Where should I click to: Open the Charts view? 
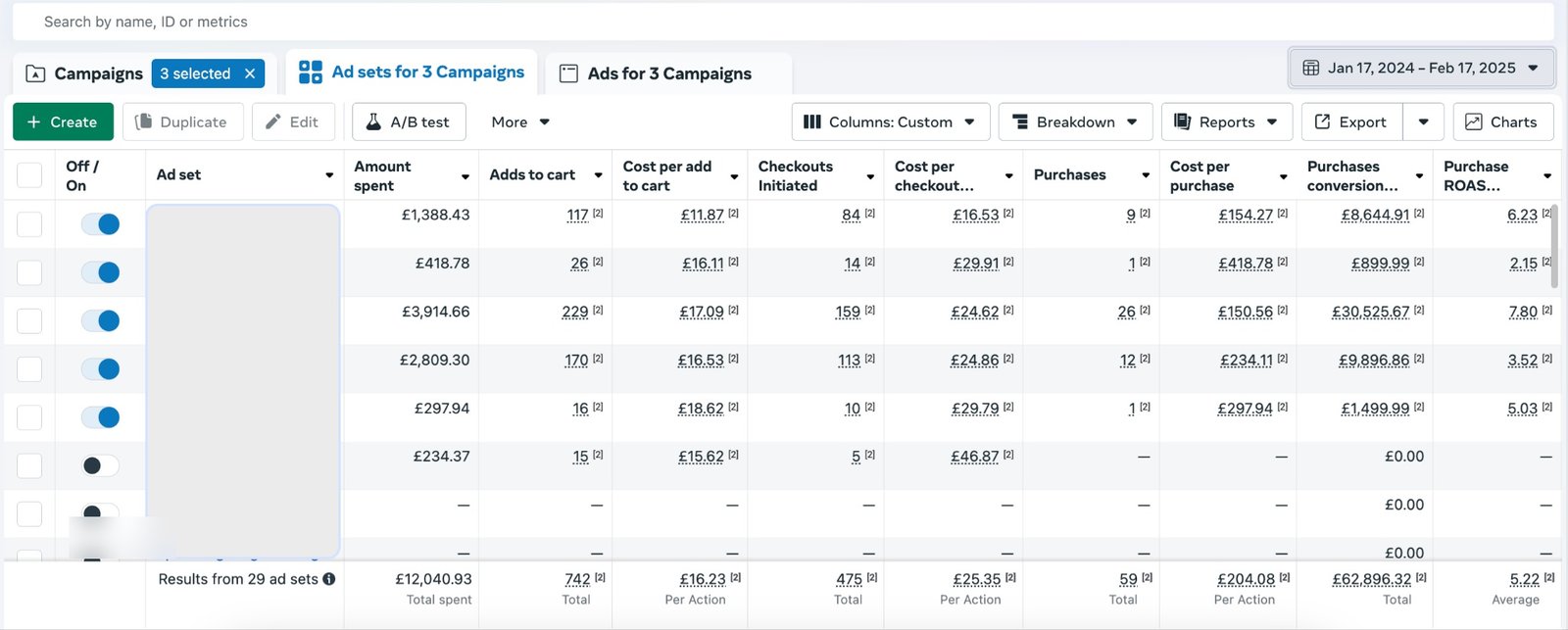point(1503,121)
